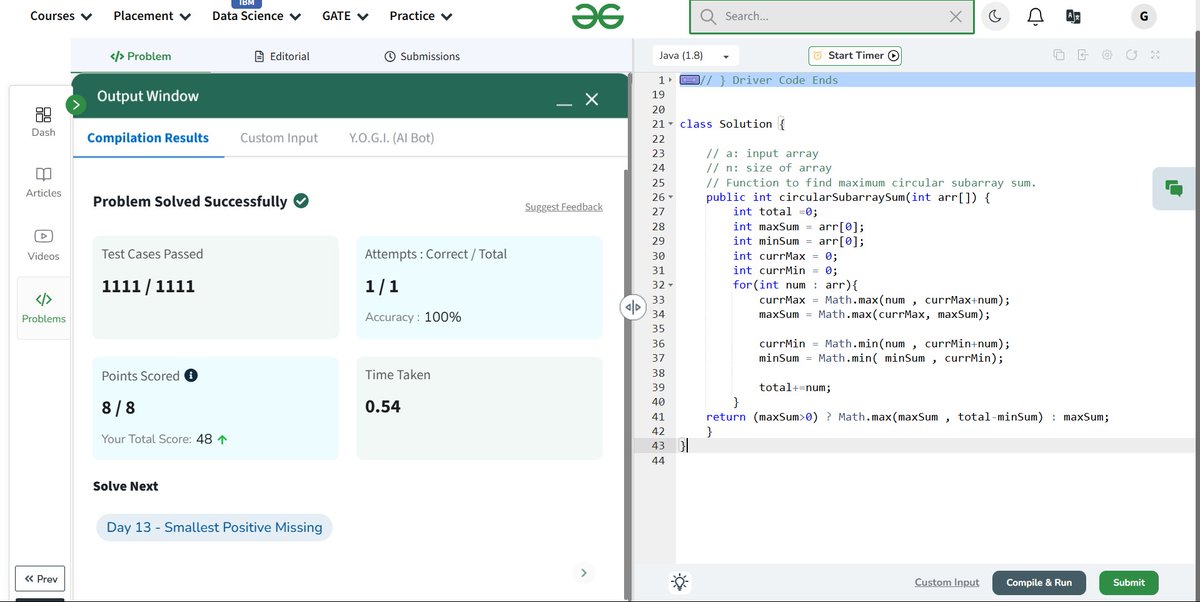Image resolution: width=1200 pixels, height=602 pixels.
Task: Open the Java (1.8) language dropdown
Action: 696,56
